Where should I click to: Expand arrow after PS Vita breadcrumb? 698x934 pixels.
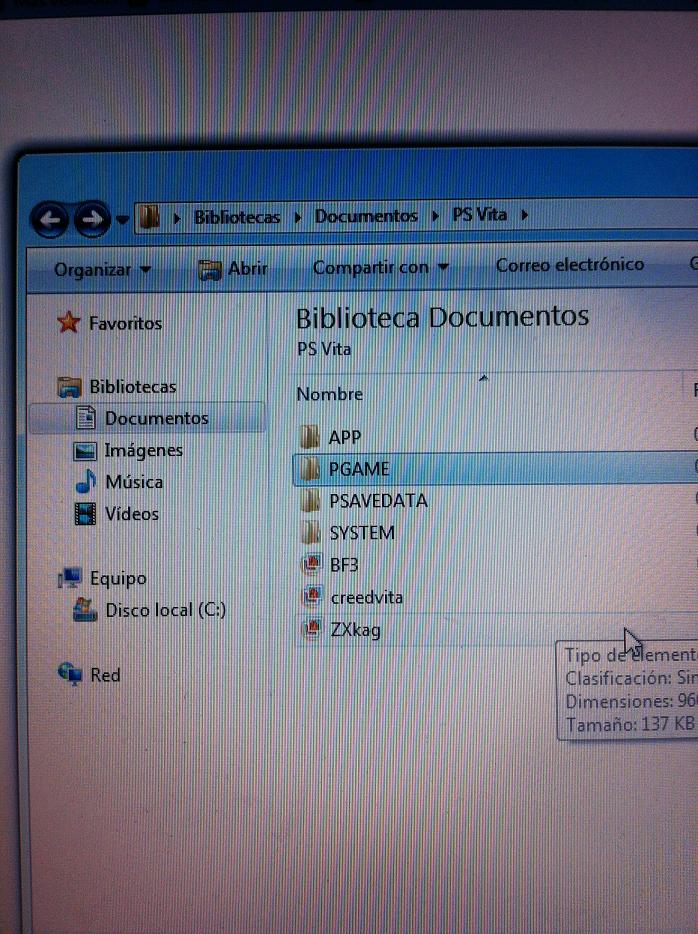pos(525,214)
